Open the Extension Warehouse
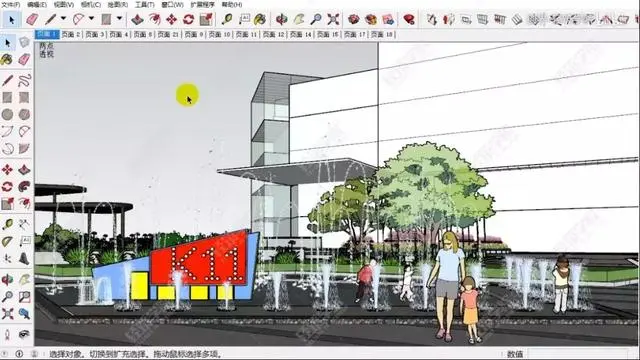The width and height of the screenshot is (640, 360). 371,19
